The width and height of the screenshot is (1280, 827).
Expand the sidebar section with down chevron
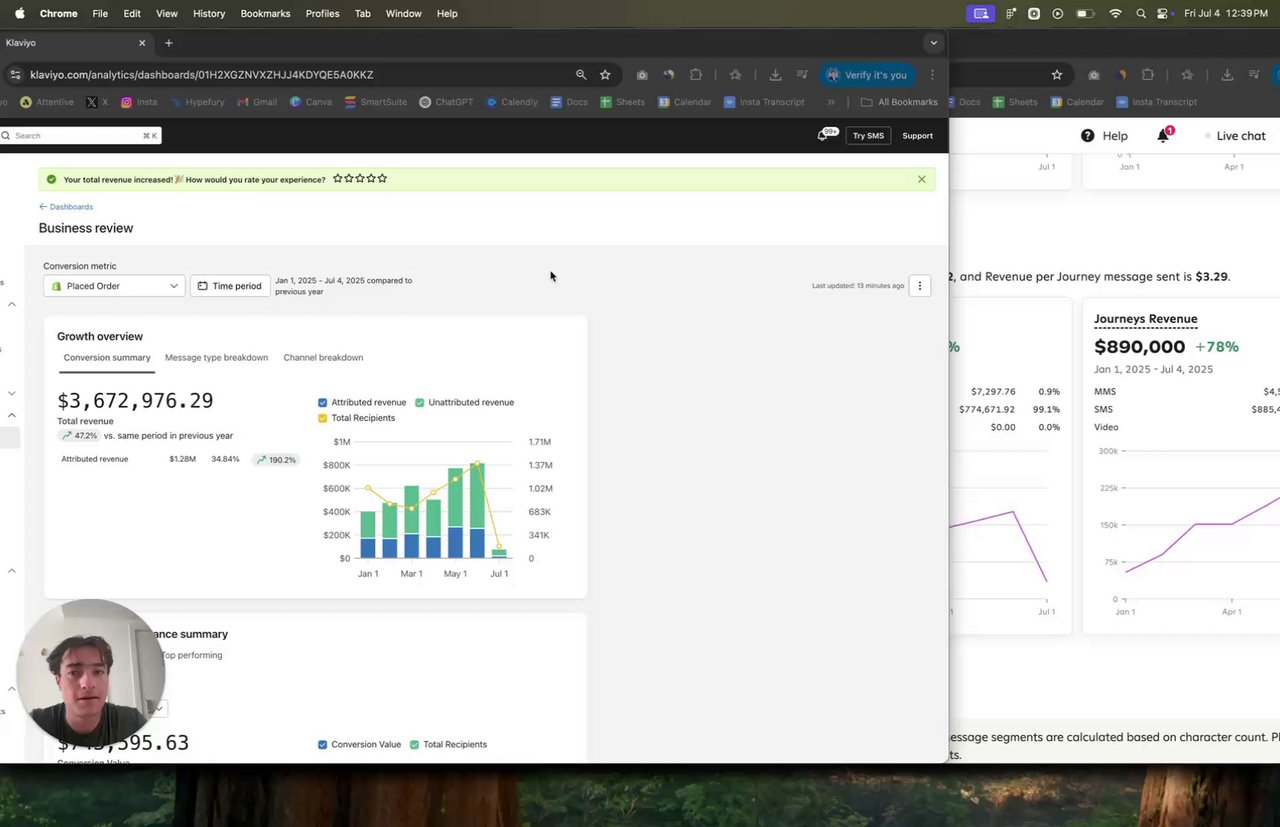(x=12, y=393)
